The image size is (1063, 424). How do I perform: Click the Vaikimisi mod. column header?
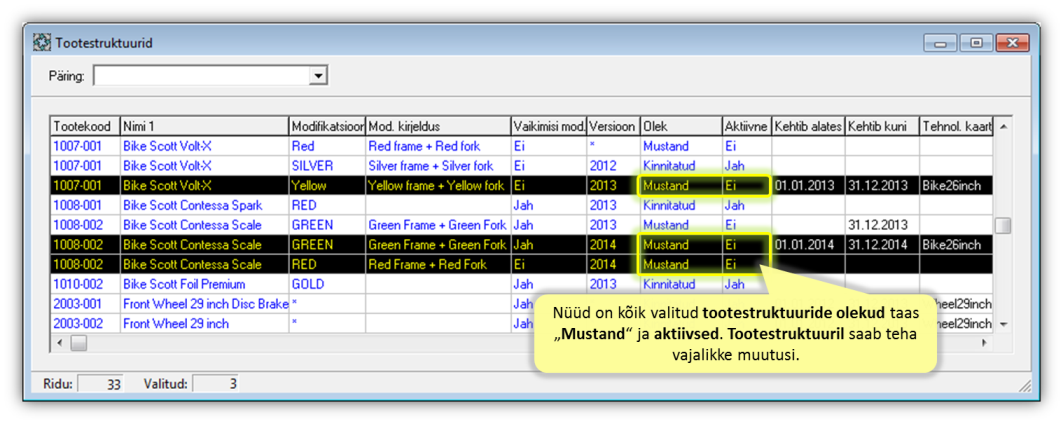click(548, 127)
